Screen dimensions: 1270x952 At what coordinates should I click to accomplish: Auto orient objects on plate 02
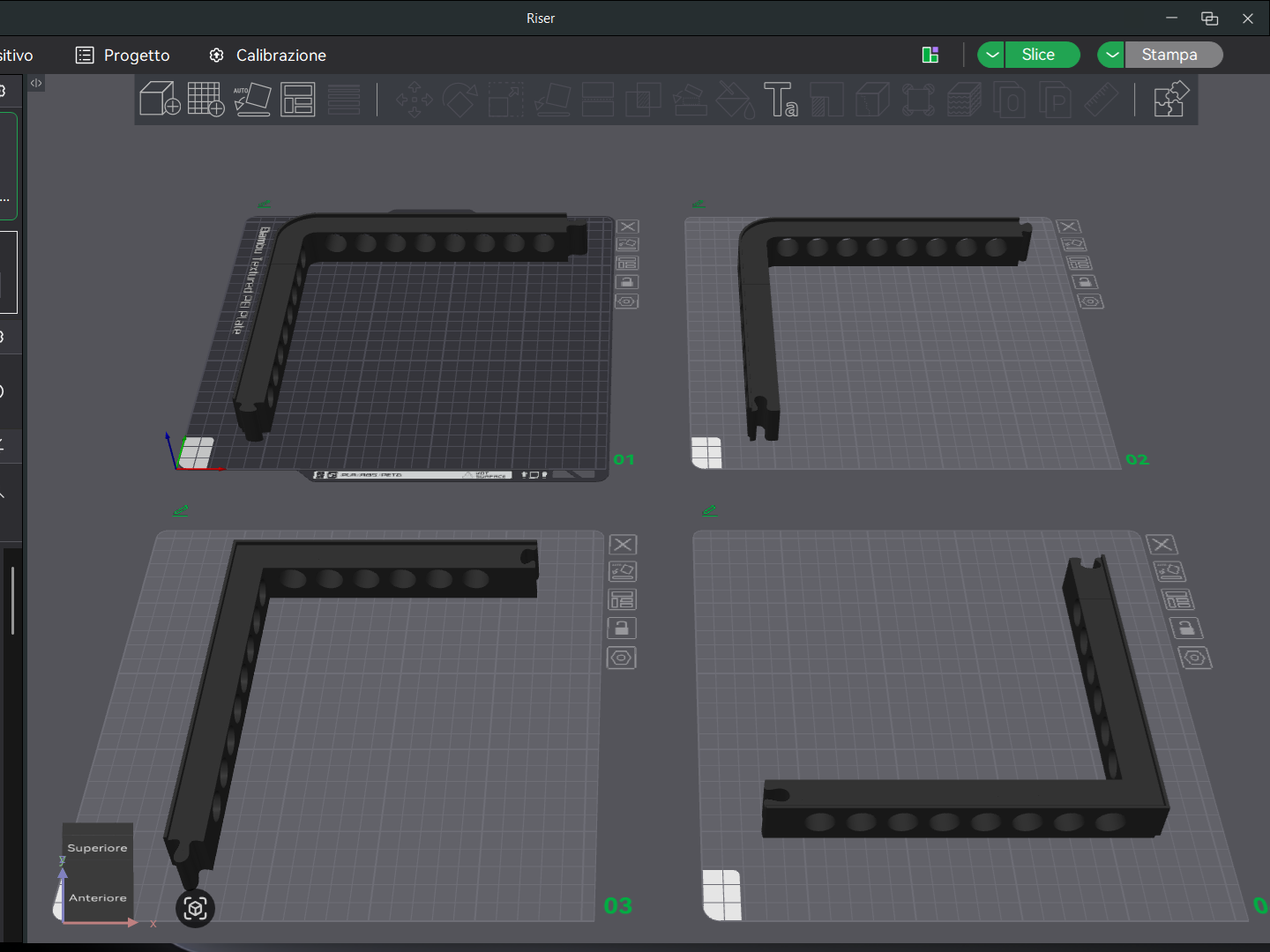coord(1073,244)
